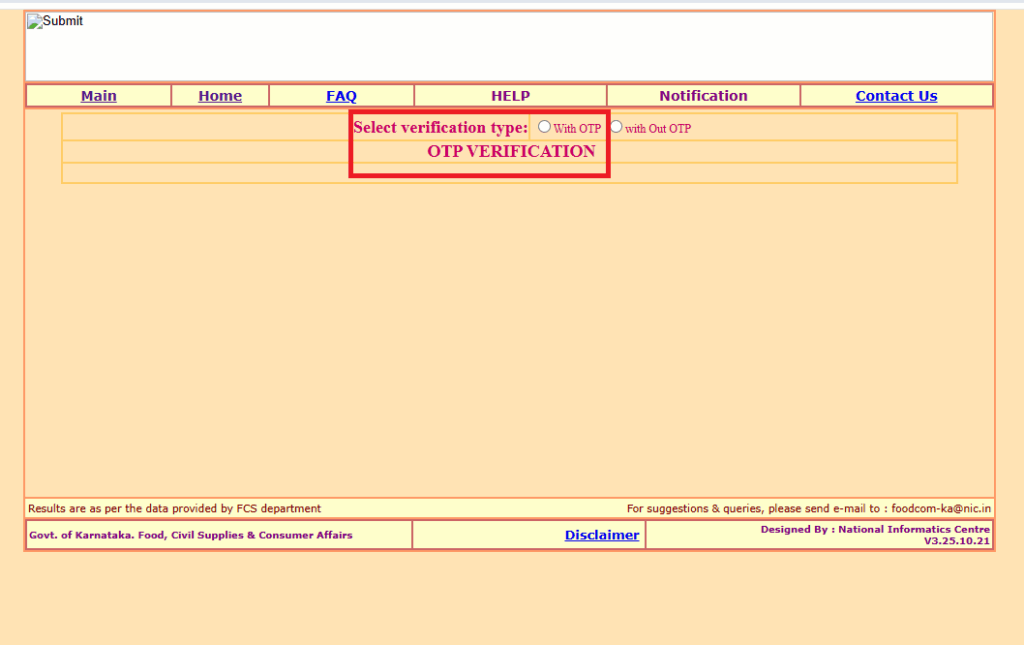Select the with Out OTP radio button

(616, 127)
